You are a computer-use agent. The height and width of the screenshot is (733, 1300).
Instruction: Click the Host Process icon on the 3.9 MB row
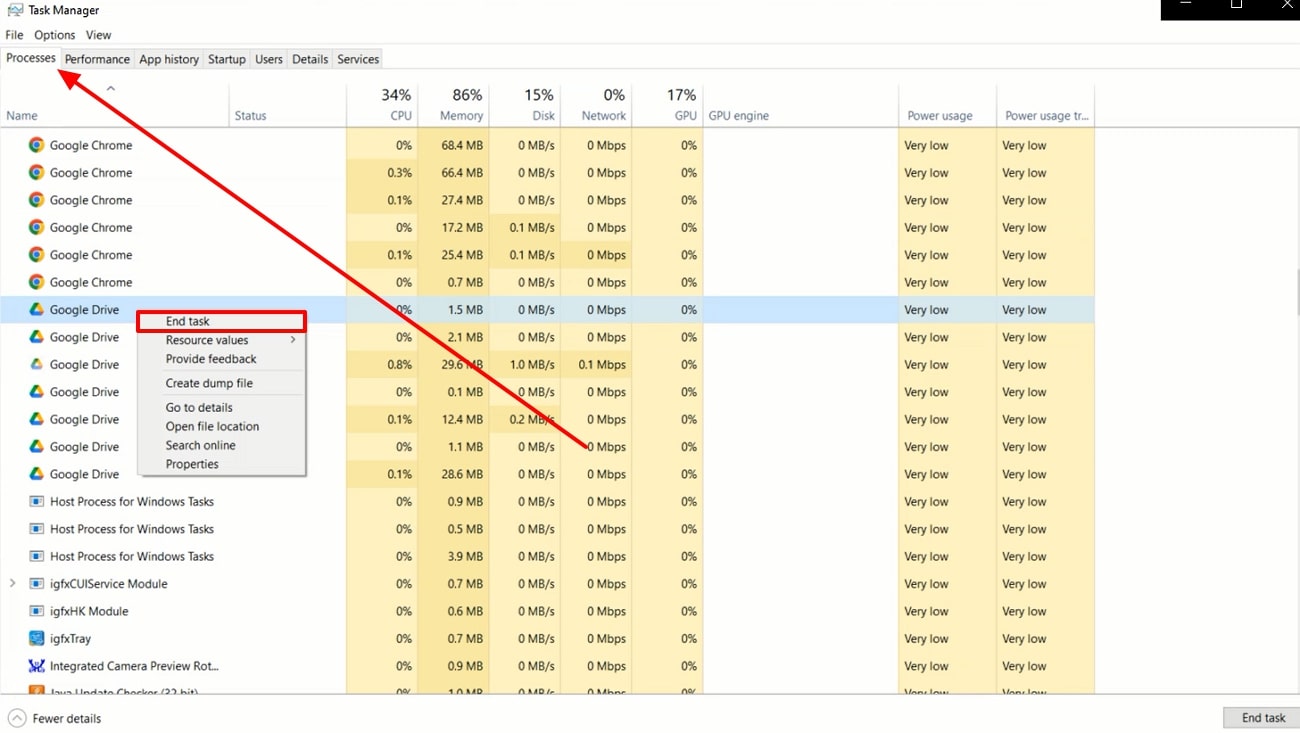[x=36, y=556]
